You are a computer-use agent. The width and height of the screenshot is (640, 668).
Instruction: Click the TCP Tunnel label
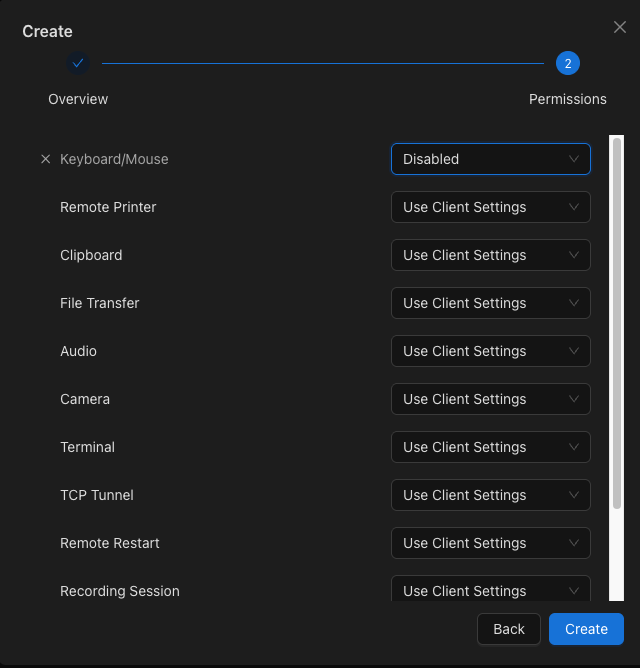point(97,495)
